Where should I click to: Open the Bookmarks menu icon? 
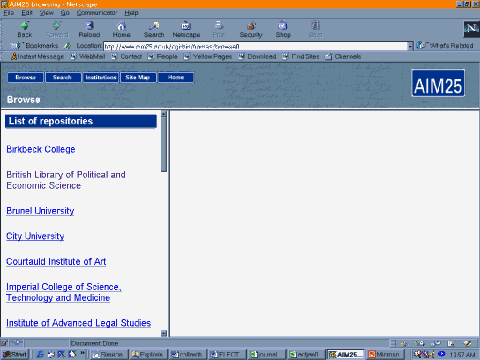(34, 46)
